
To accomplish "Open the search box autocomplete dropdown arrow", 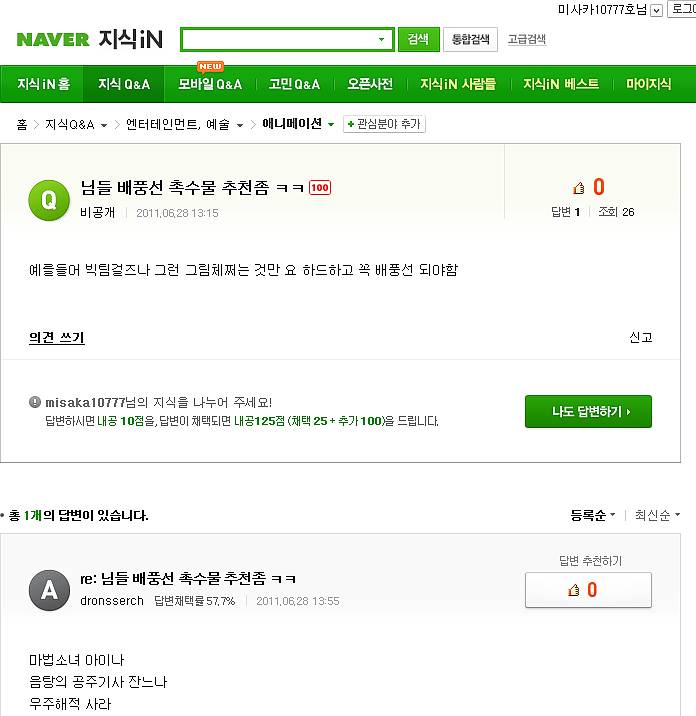I will click(381, 40).
